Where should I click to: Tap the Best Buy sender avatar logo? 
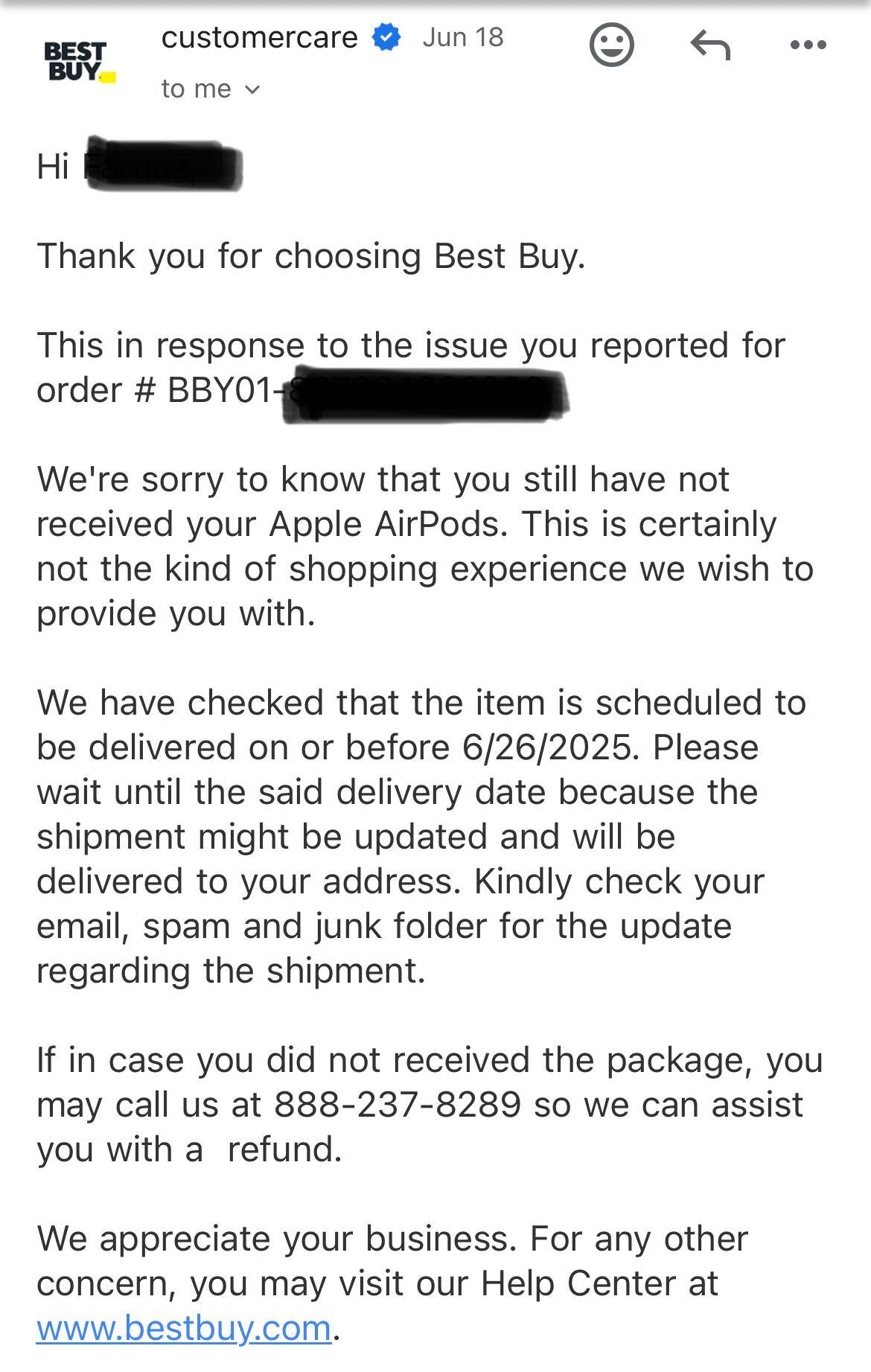point(77,63)
